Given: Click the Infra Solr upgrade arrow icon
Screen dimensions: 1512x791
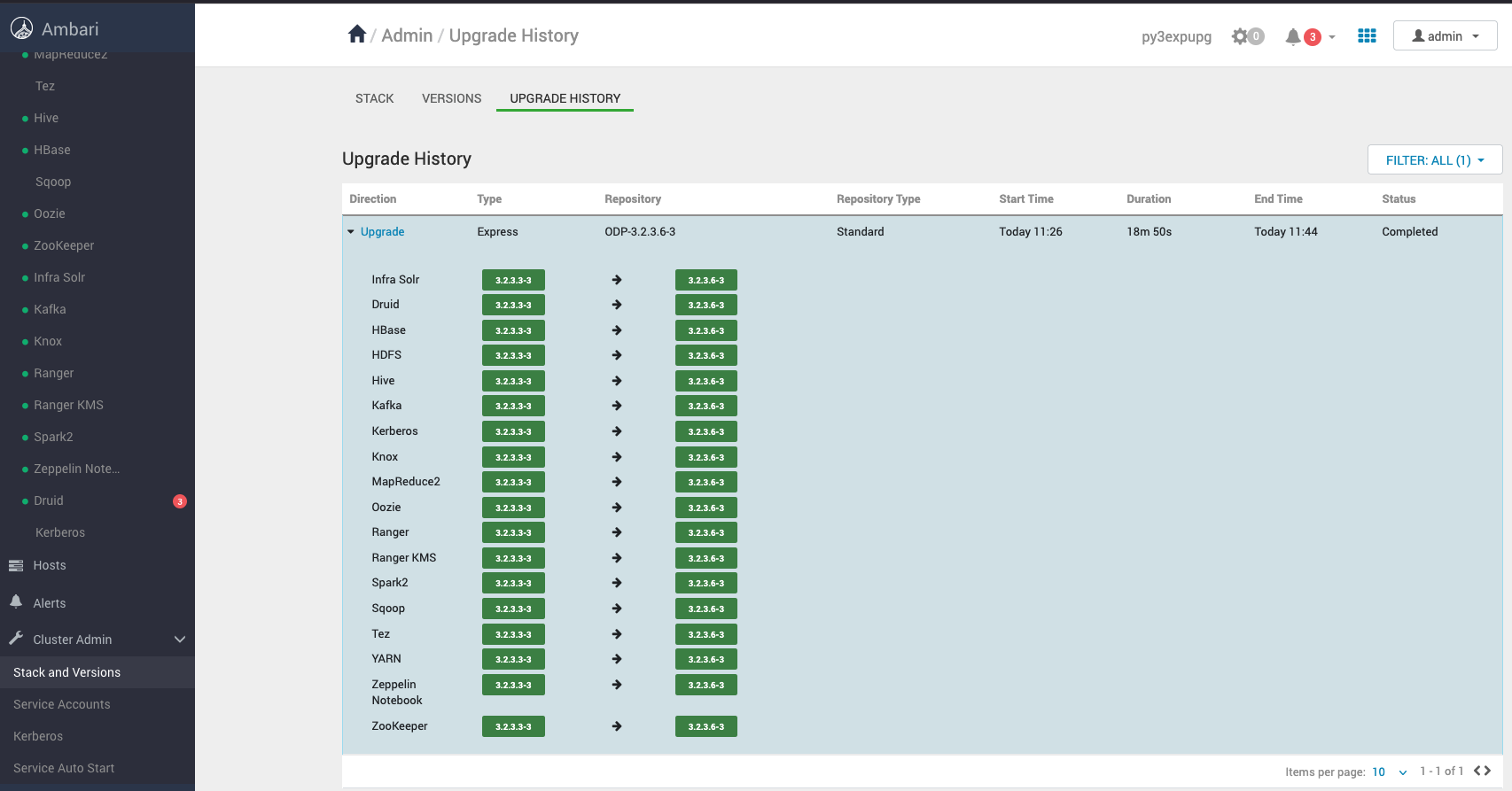Looking at the screenshot, I should (617, 280).
